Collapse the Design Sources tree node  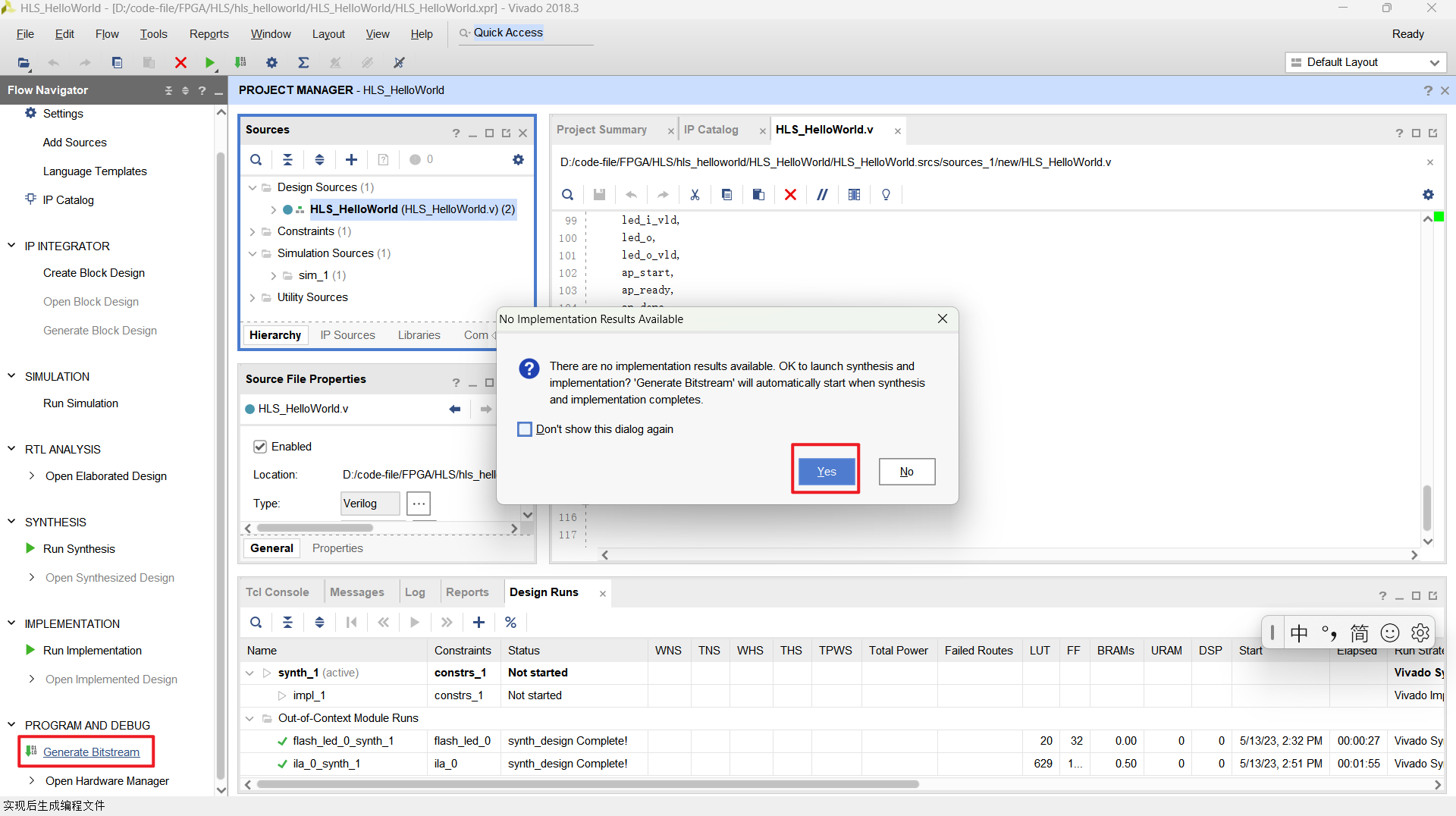click(253, 187)
